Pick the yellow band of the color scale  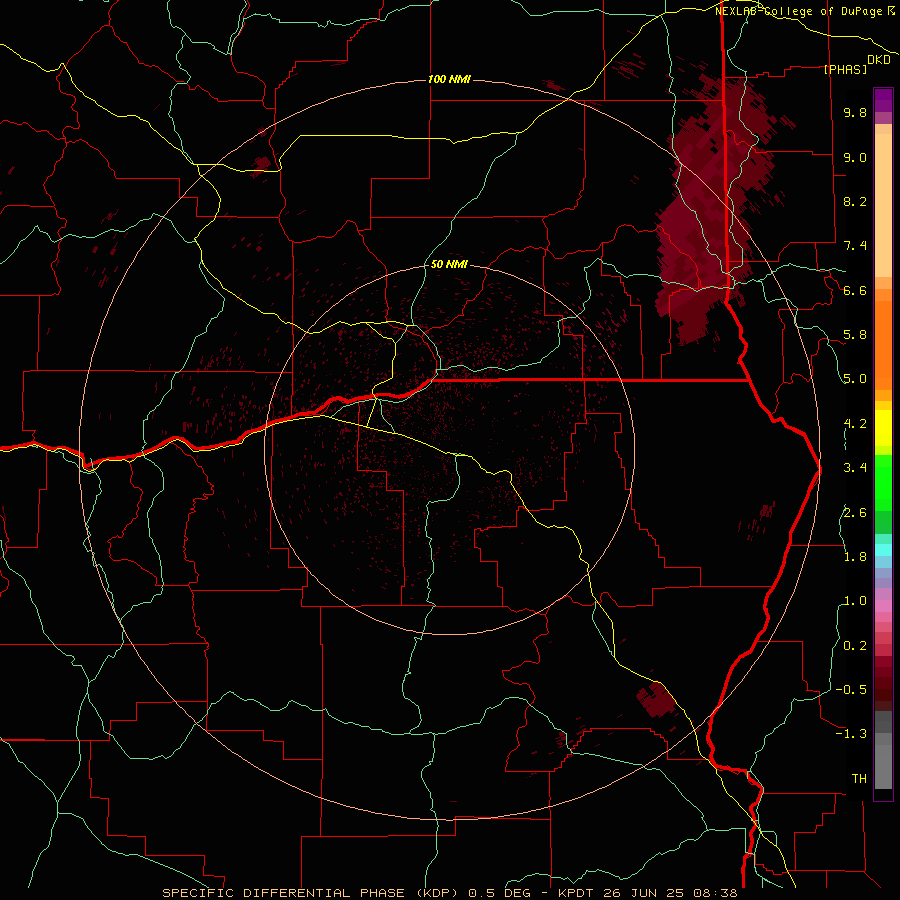coord(883,428)
